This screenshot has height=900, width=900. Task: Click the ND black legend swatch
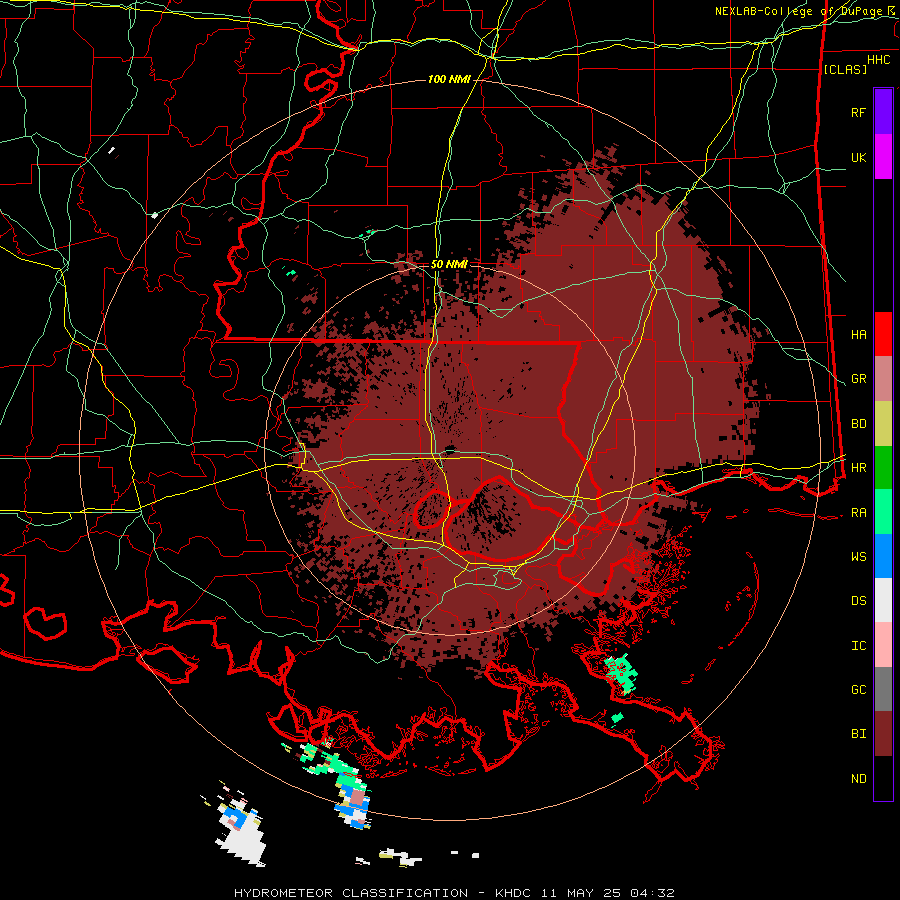(x=883, y=778)
